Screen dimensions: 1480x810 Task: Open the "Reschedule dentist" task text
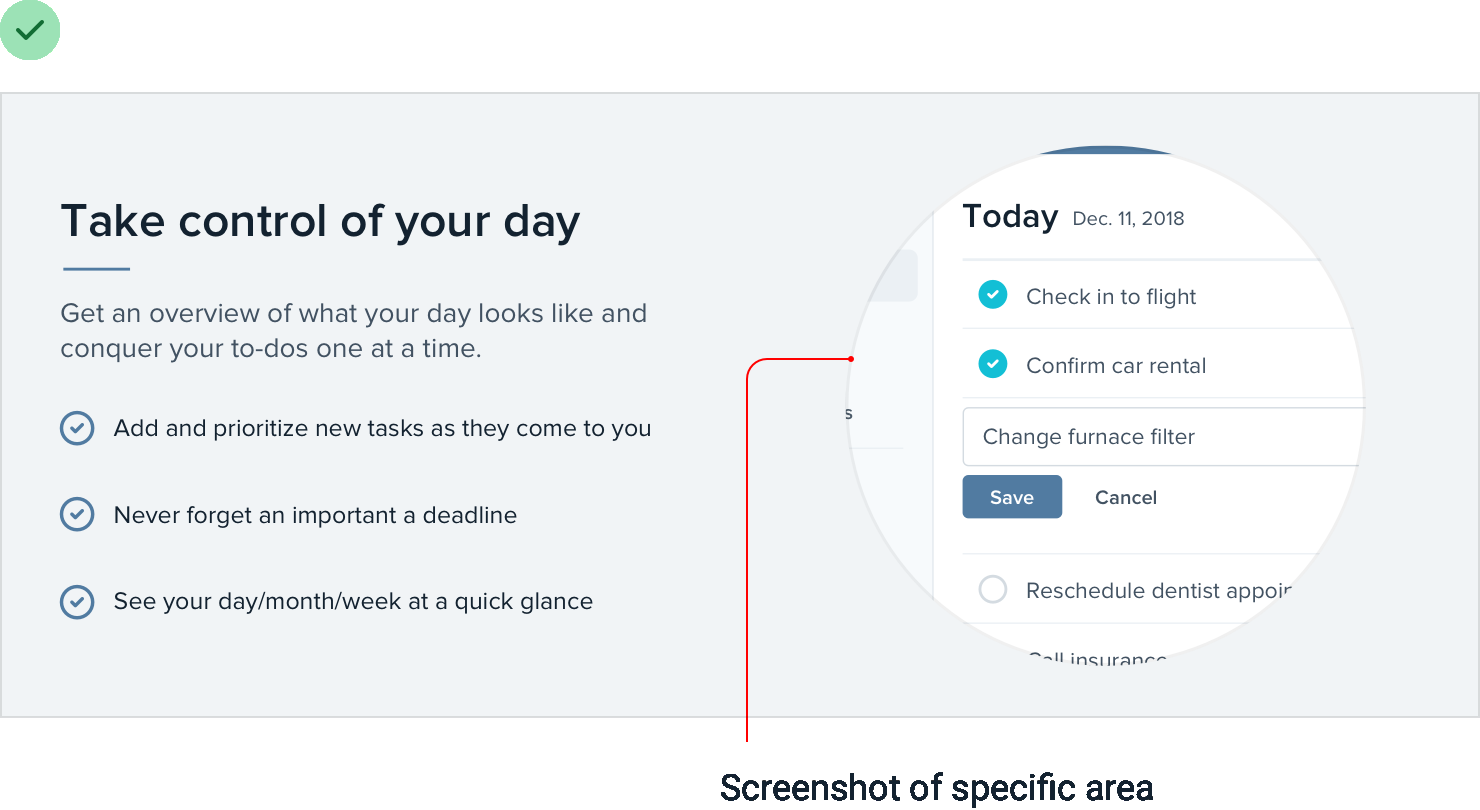point(1158,591)
